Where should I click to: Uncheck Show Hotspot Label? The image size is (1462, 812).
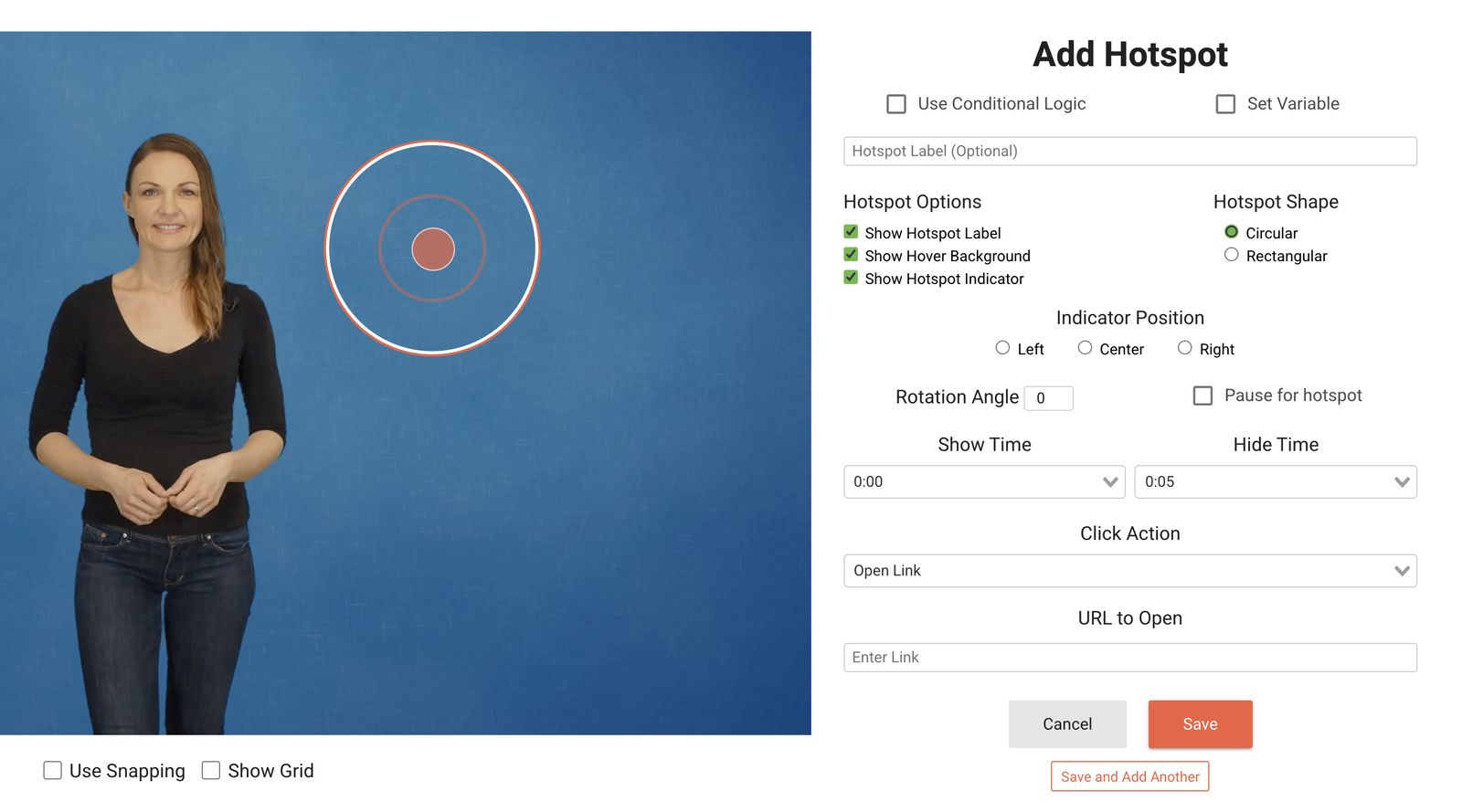[x=851, y=232]
